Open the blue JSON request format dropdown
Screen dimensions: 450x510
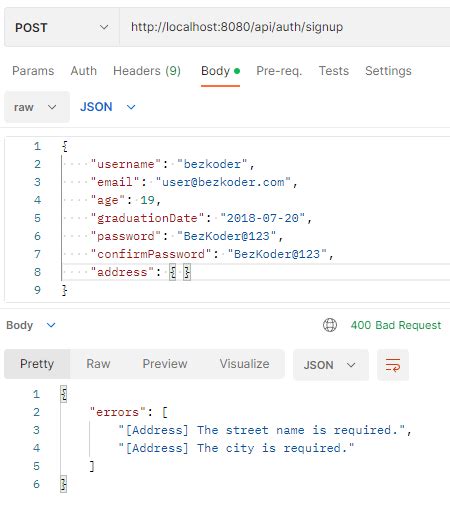108,107
